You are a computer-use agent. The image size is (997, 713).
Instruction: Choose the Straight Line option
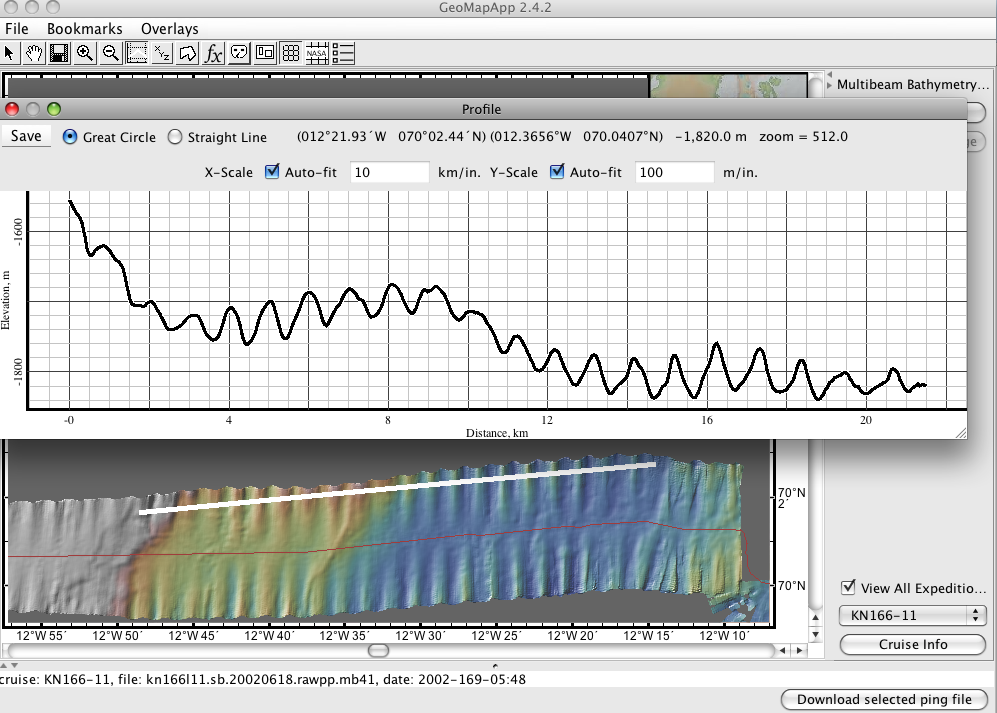175,137
